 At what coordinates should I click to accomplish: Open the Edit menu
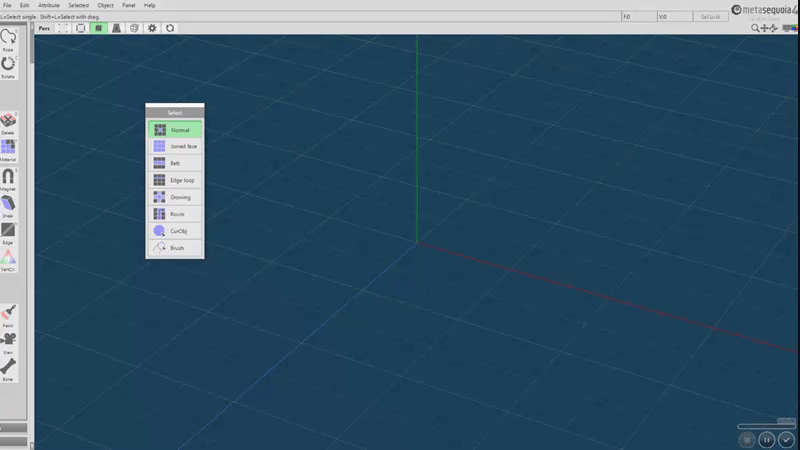[x=24, y=5]
